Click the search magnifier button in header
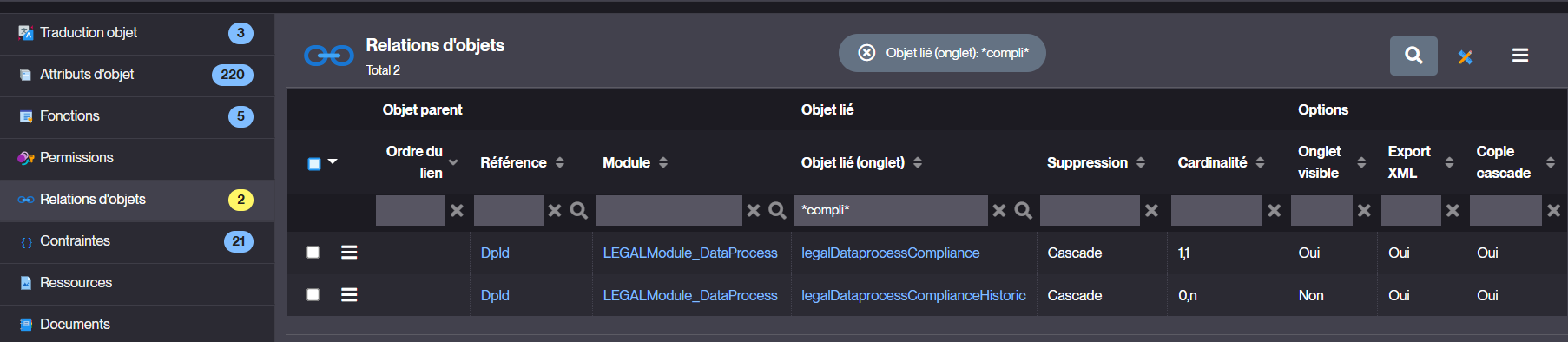The width and height of the screenshot is (1568, 342). (x=1413, y=56)
